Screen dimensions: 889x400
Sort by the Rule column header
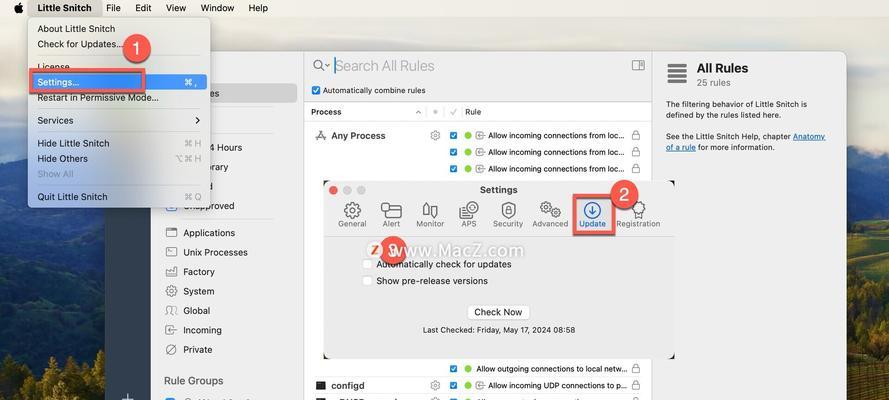coord(473,112)
